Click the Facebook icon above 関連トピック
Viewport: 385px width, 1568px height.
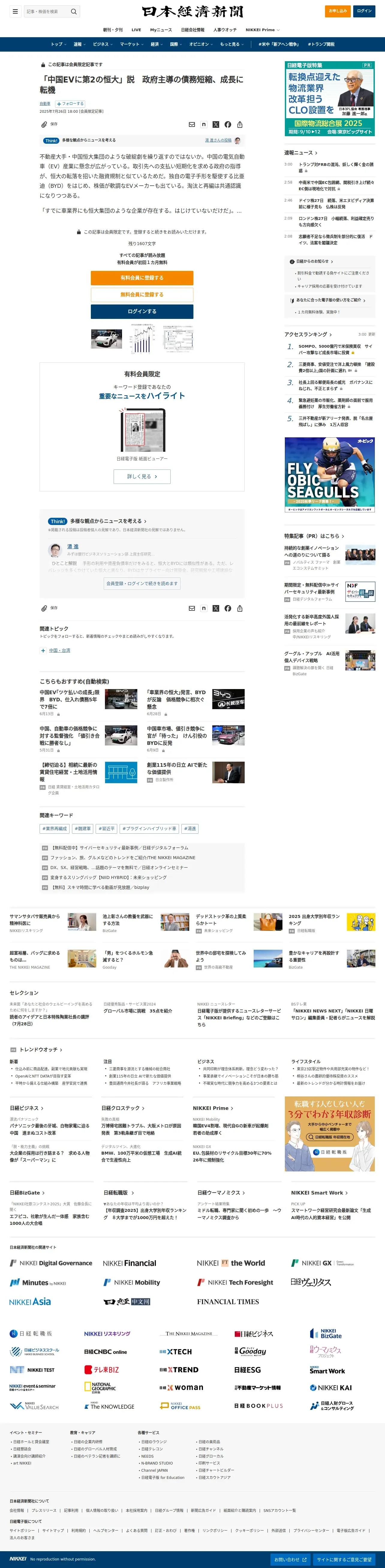pos(228,608)
